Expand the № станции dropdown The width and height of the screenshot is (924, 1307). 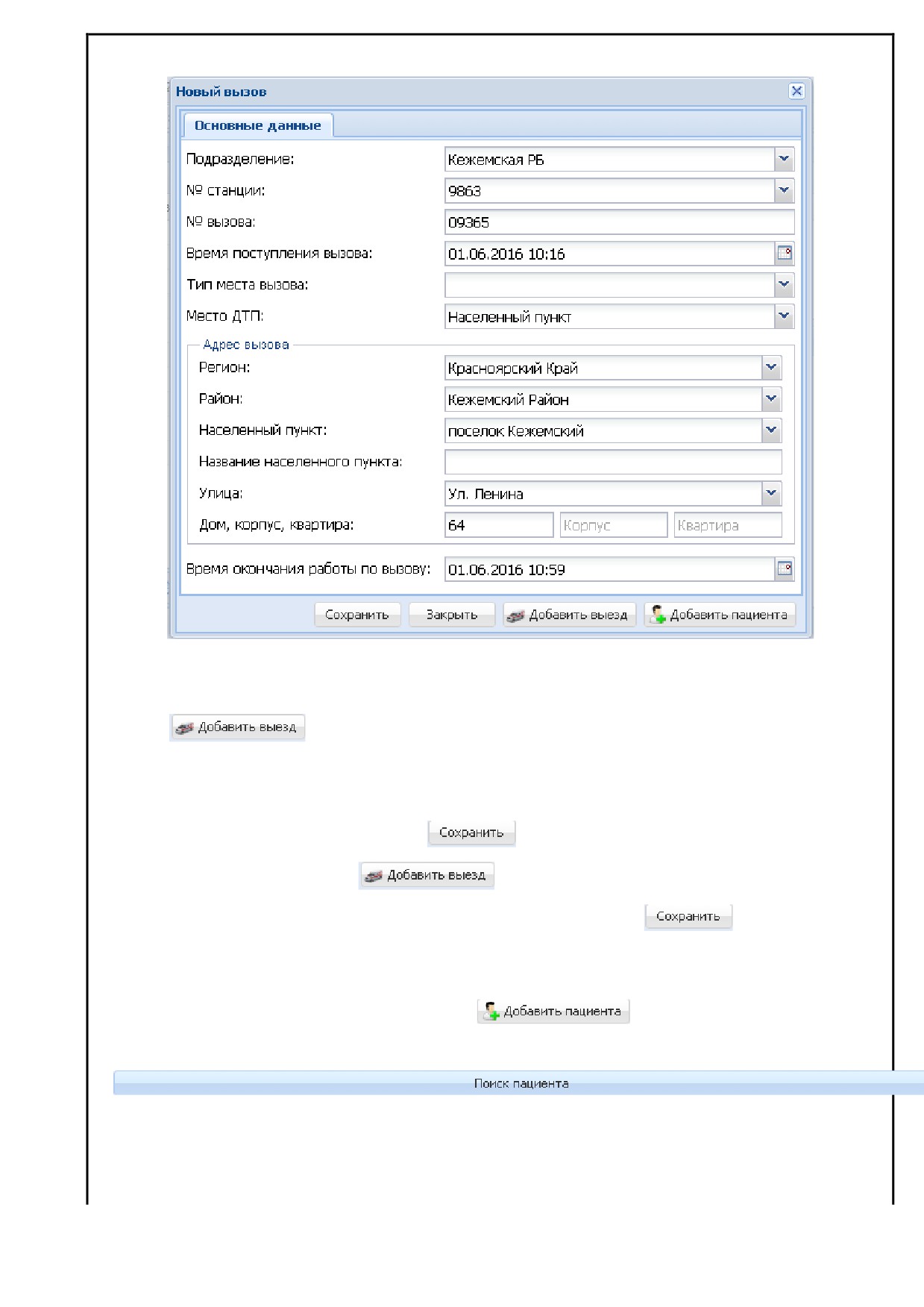pos(784,190)
